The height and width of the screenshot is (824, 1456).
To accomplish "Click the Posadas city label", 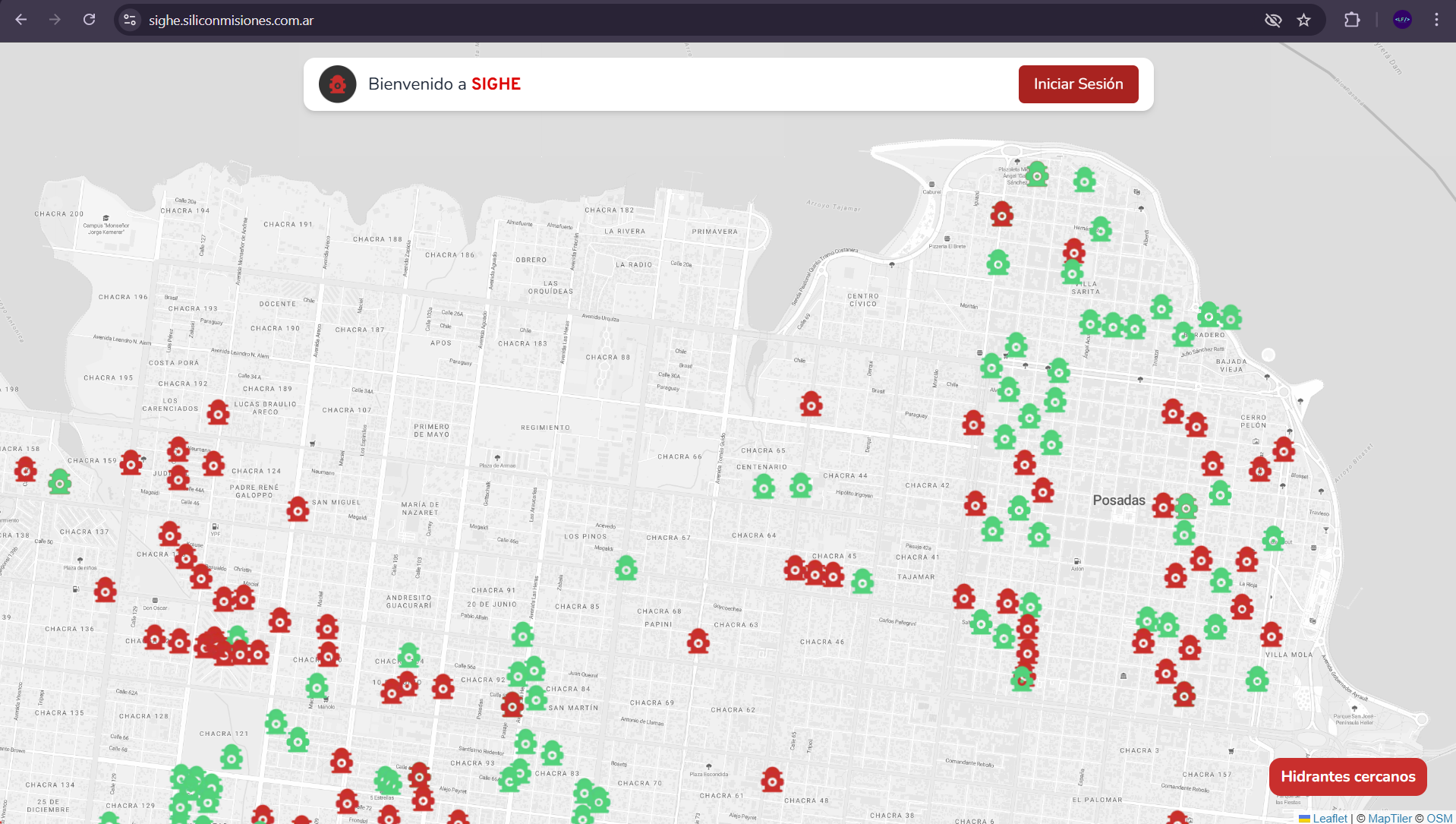I will [x=1119, y=500].
